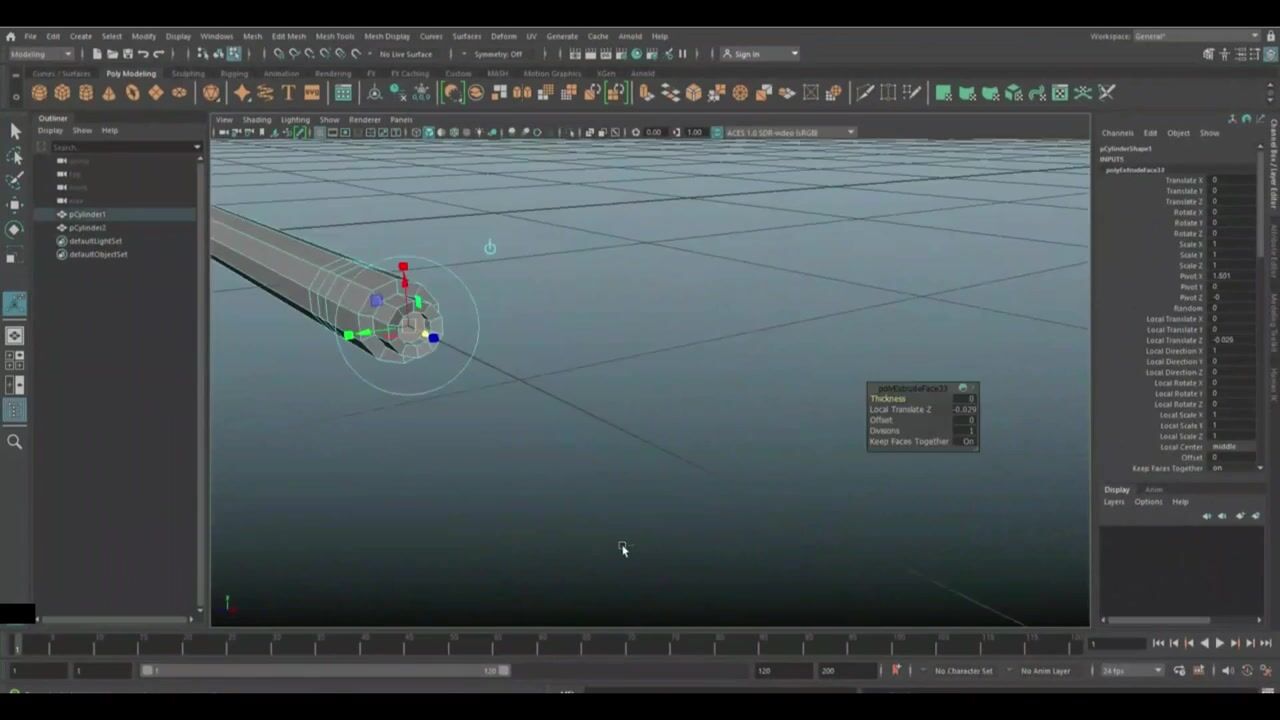Open Layers menu in Layer Editor
This screenshot has height=720, width=1280.
(1114, 502)
